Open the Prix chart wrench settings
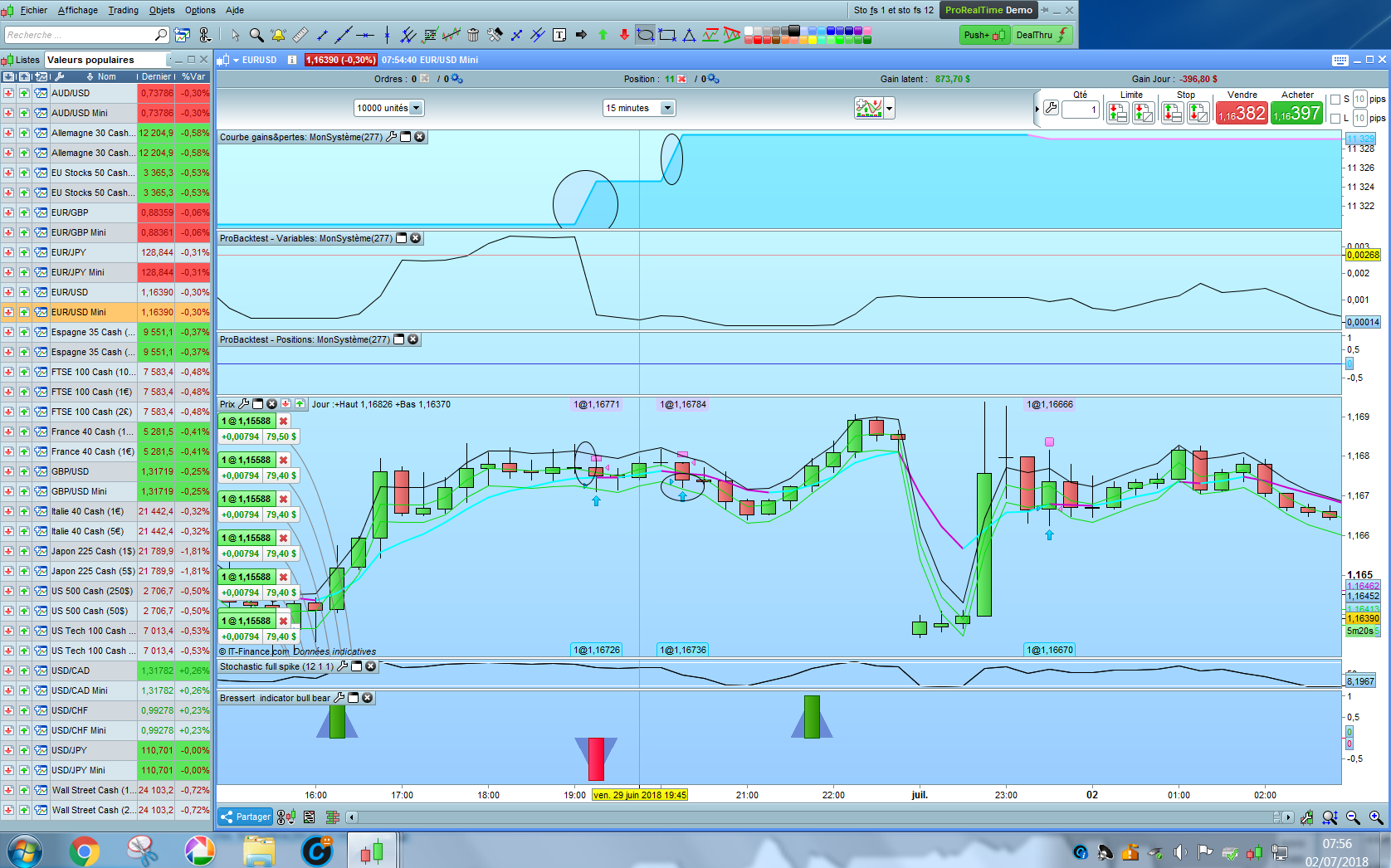This screenshot has height=868, width=1391. [244, 404]
